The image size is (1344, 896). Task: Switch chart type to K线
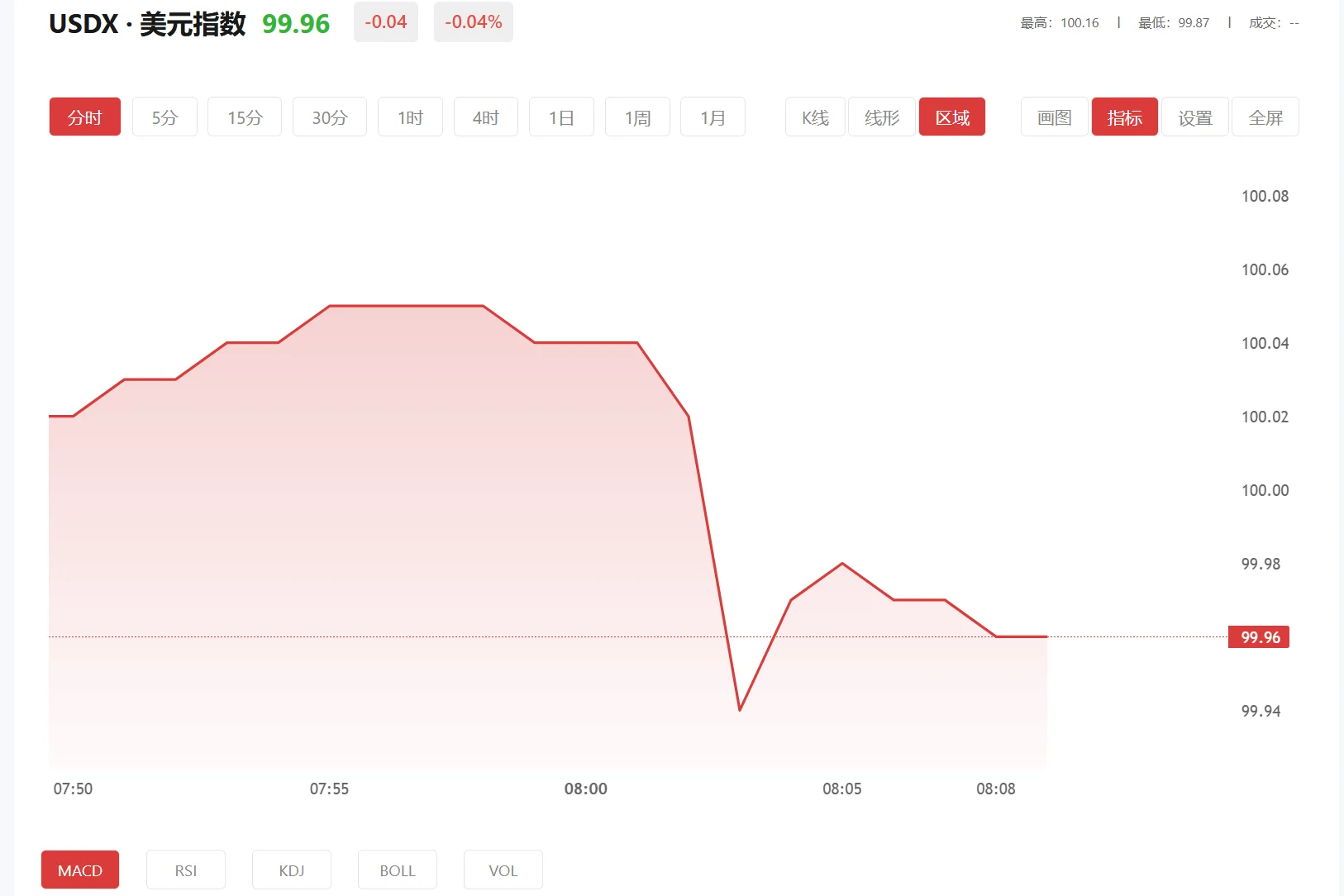pyautogui.click(x=815, y=117)
